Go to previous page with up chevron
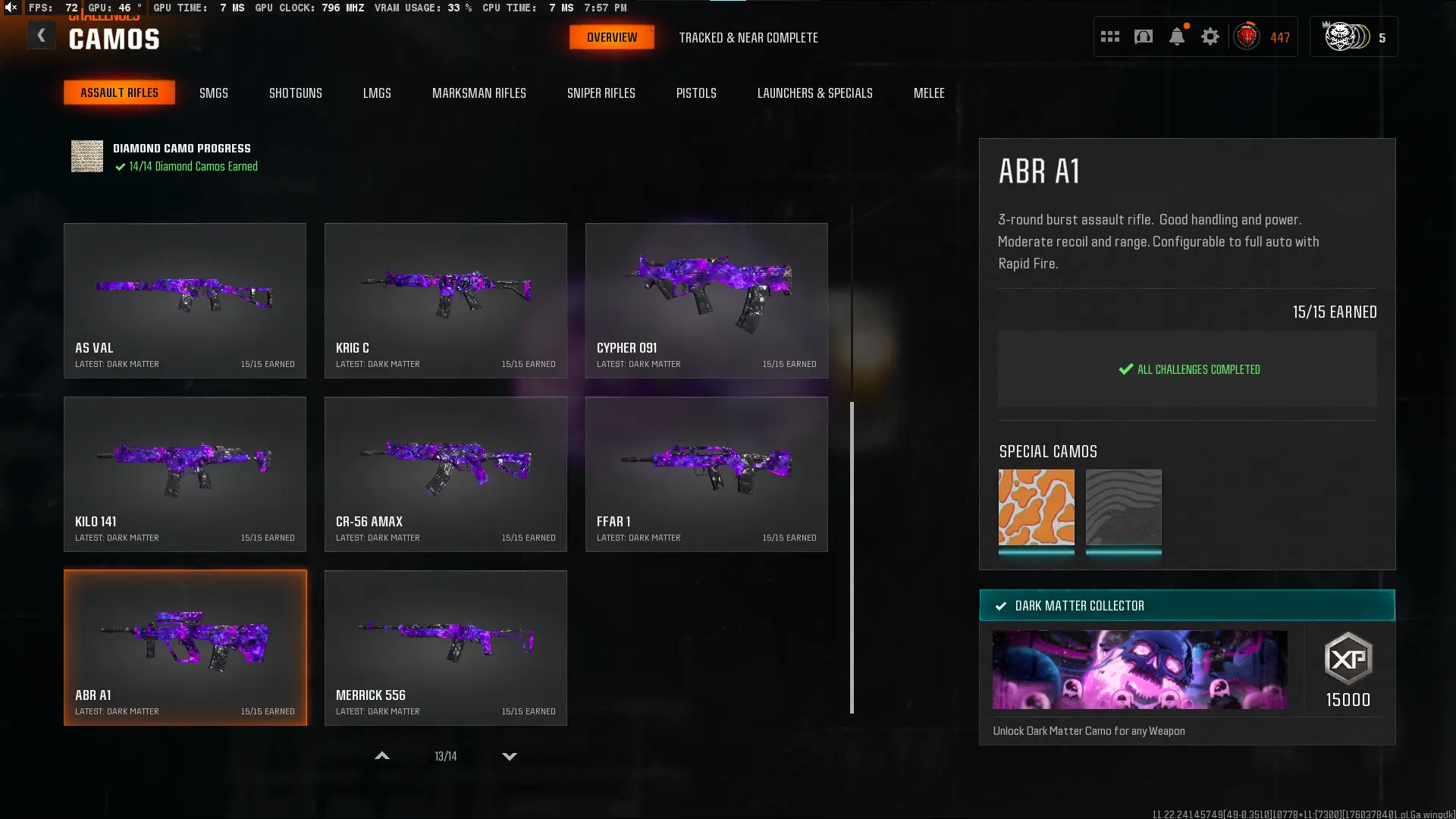Viewport: 1456px width, 819px height. 382,756
